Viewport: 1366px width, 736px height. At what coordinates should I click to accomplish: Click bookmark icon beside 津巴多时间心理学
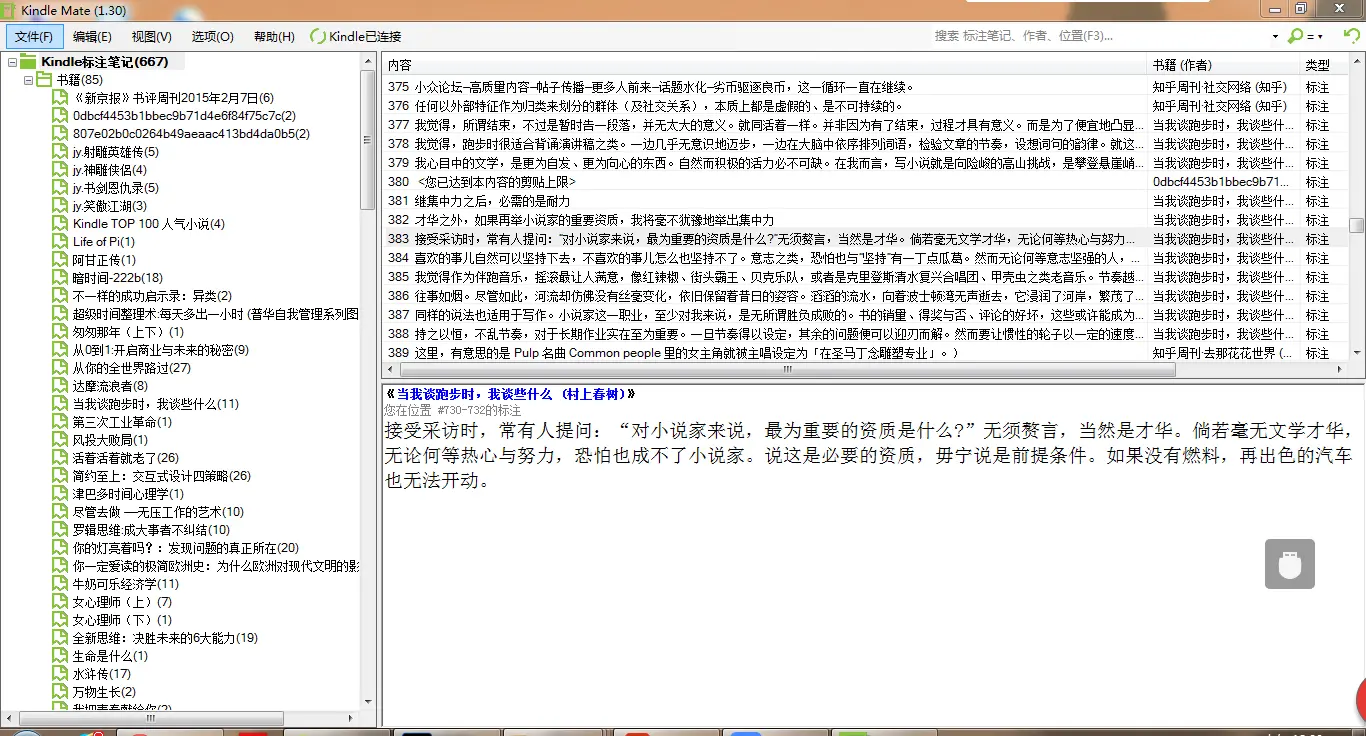click(x=61, y=494)
